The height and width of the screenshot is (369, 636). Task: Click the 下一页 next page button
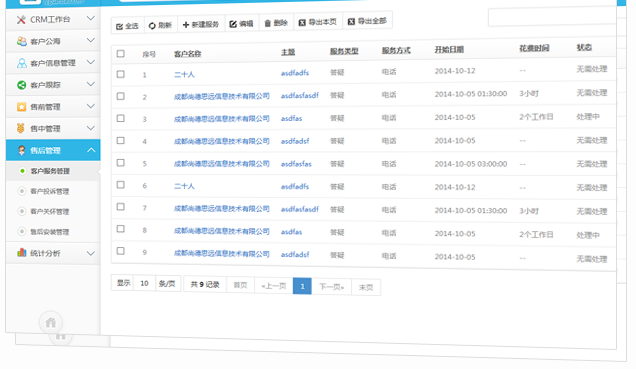coord(331,287)
